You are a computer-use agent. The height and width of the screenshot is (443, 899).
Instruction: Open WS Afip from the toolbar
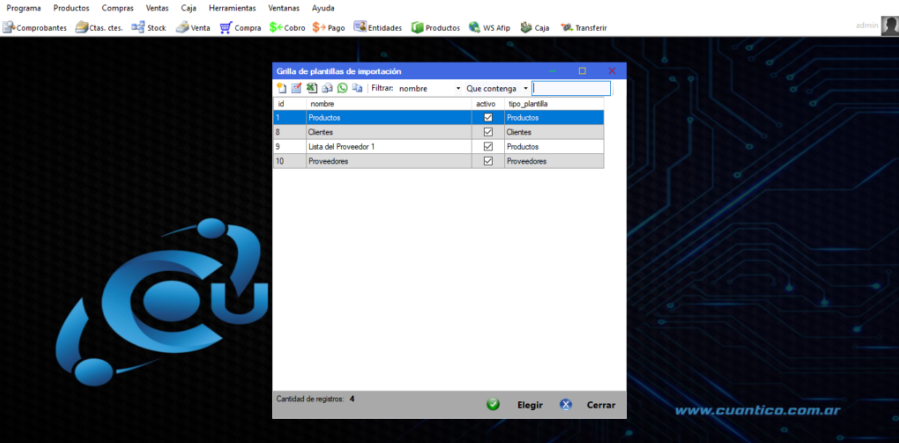[x=489, y=28]
